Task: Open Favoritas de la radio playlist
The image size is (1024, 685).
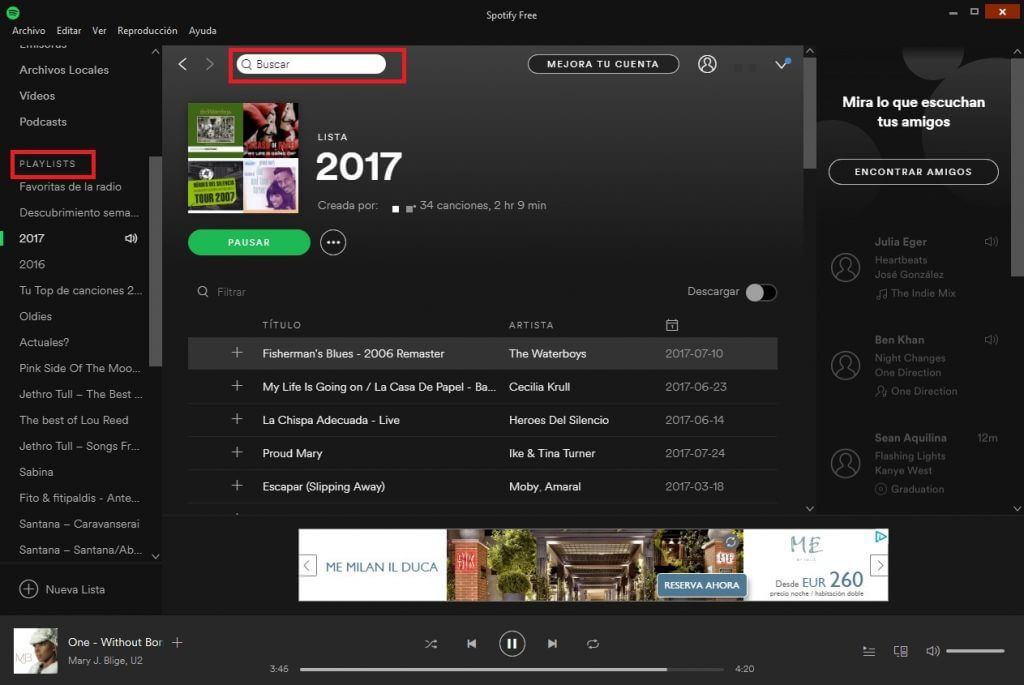Action: (71, 187)
